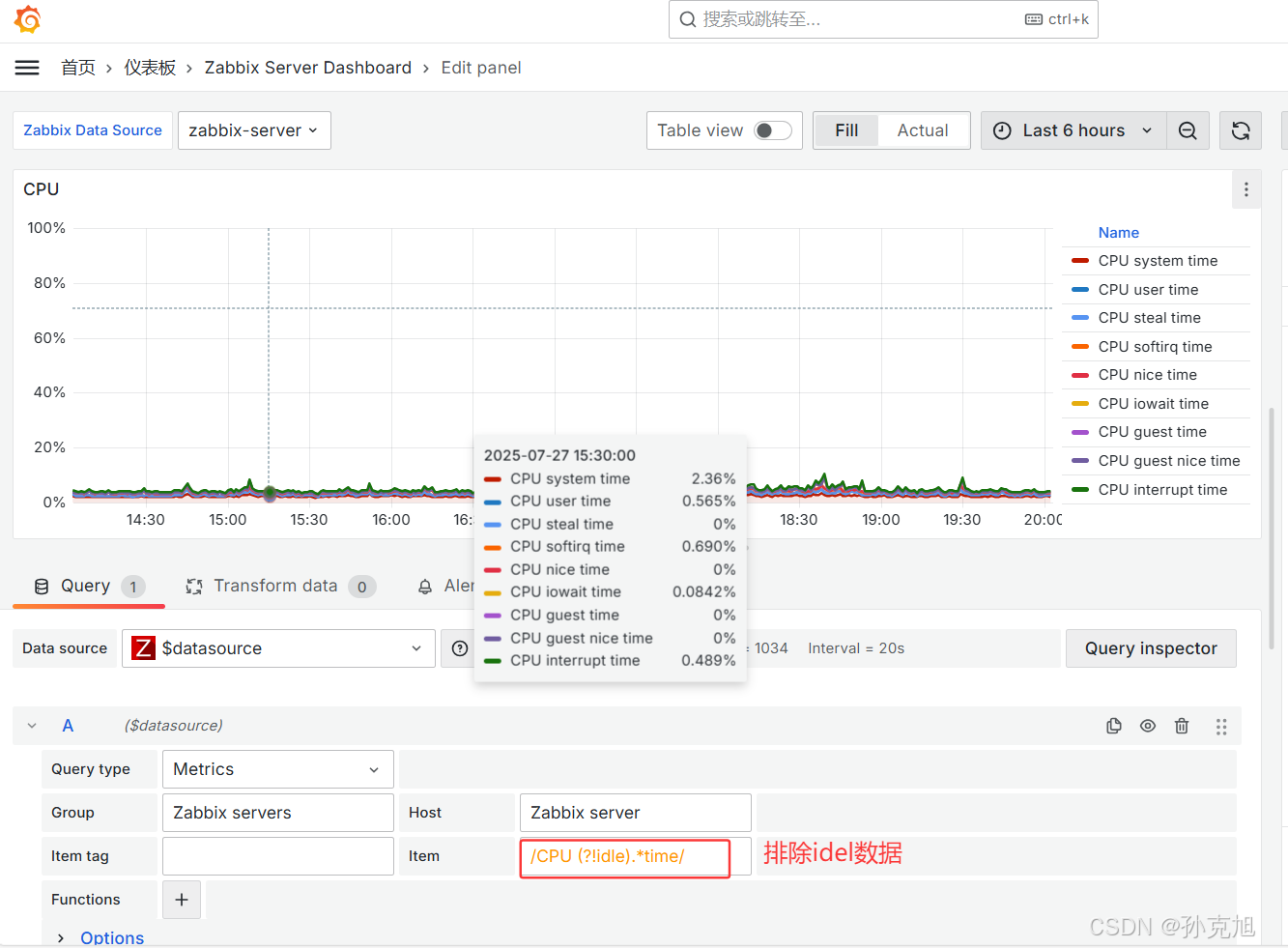Click the CPU system time red color swatch
Image resolution: width=1288 pixels, height=948 pixels.
pyautogui.click(x=1080, y=261)
